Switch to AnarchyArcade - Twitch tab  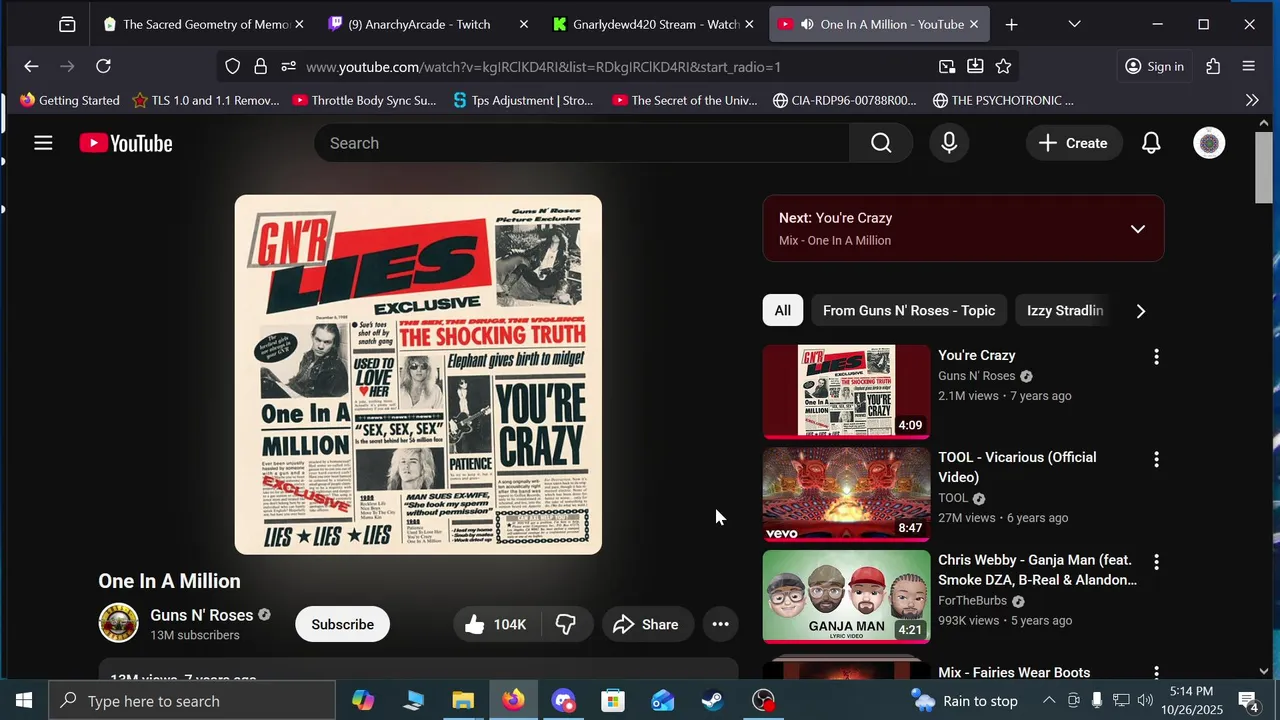pos(429,24)
